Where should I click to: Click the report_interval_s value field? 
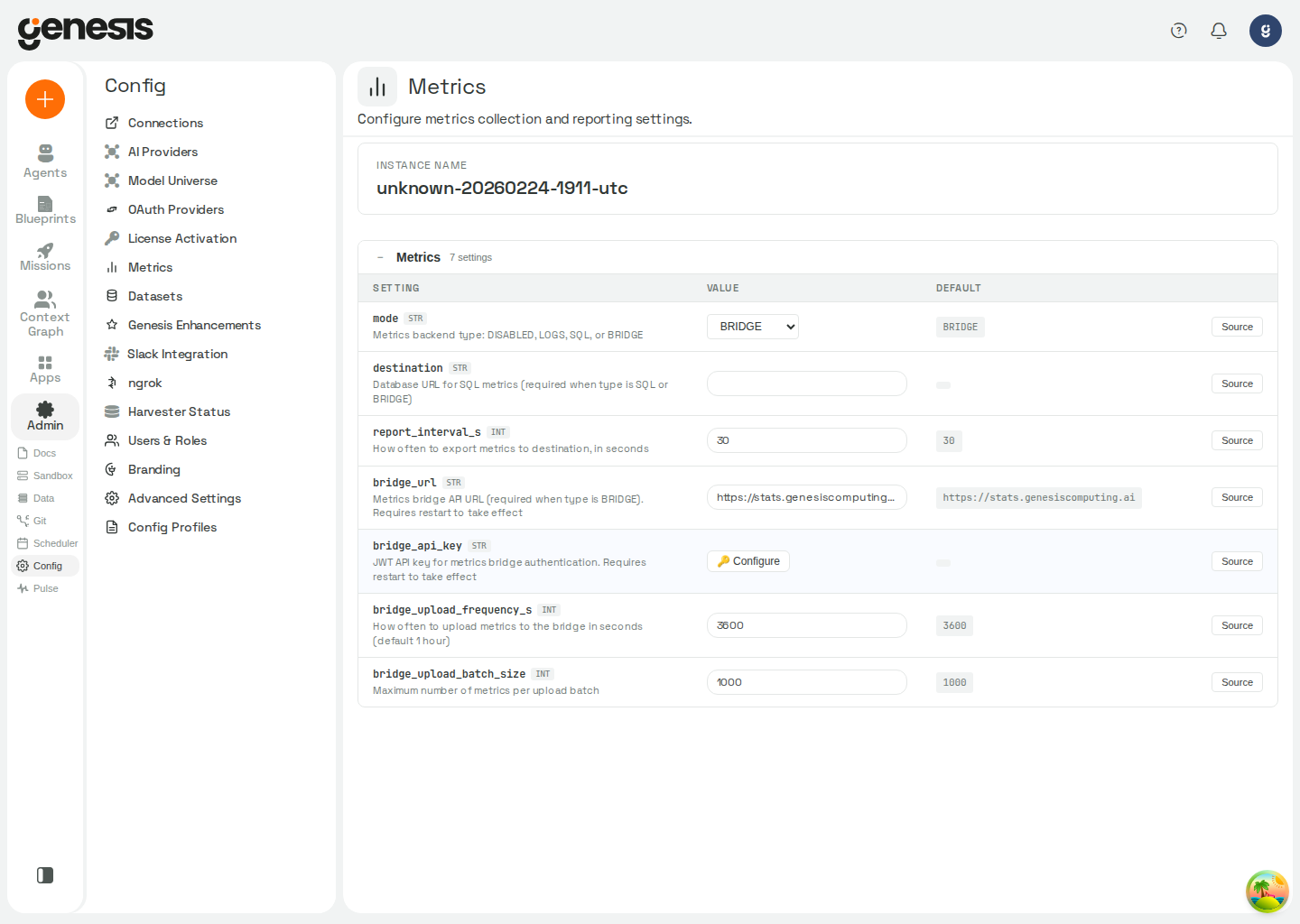(807, 440)
